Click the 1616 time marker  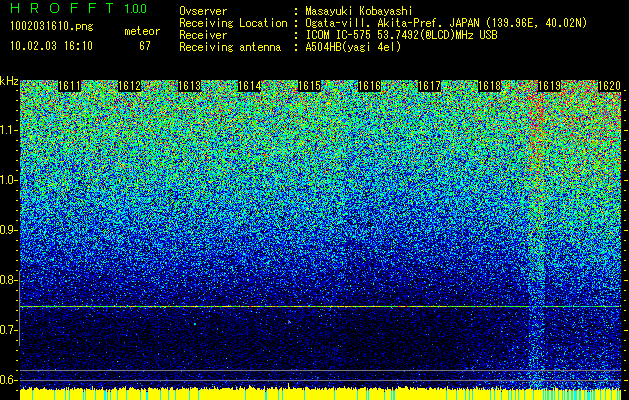pos(369,86)
